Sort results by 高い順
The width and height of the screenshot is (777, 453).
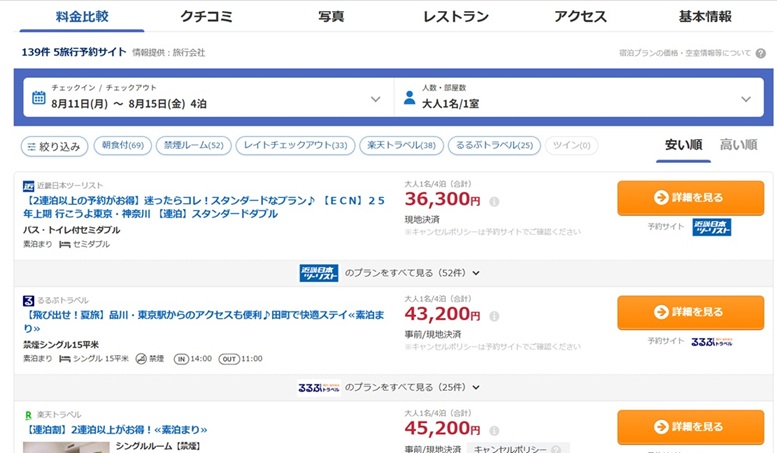tap(738, 145)
